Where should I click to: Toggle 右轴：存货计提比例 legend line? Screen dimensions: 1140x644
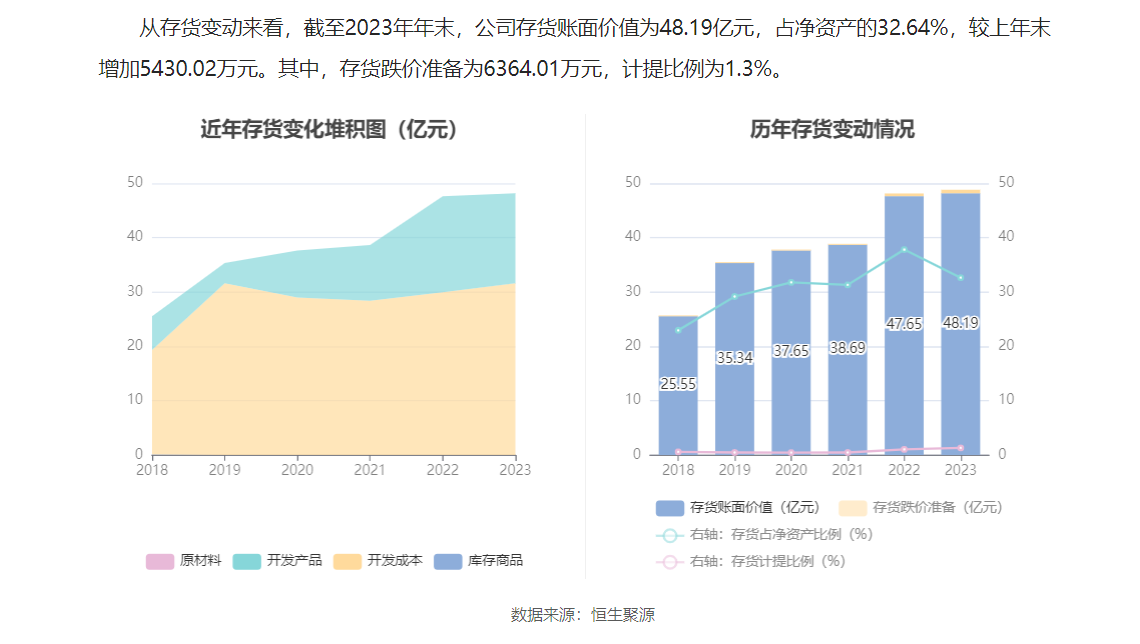pos(750,562)
